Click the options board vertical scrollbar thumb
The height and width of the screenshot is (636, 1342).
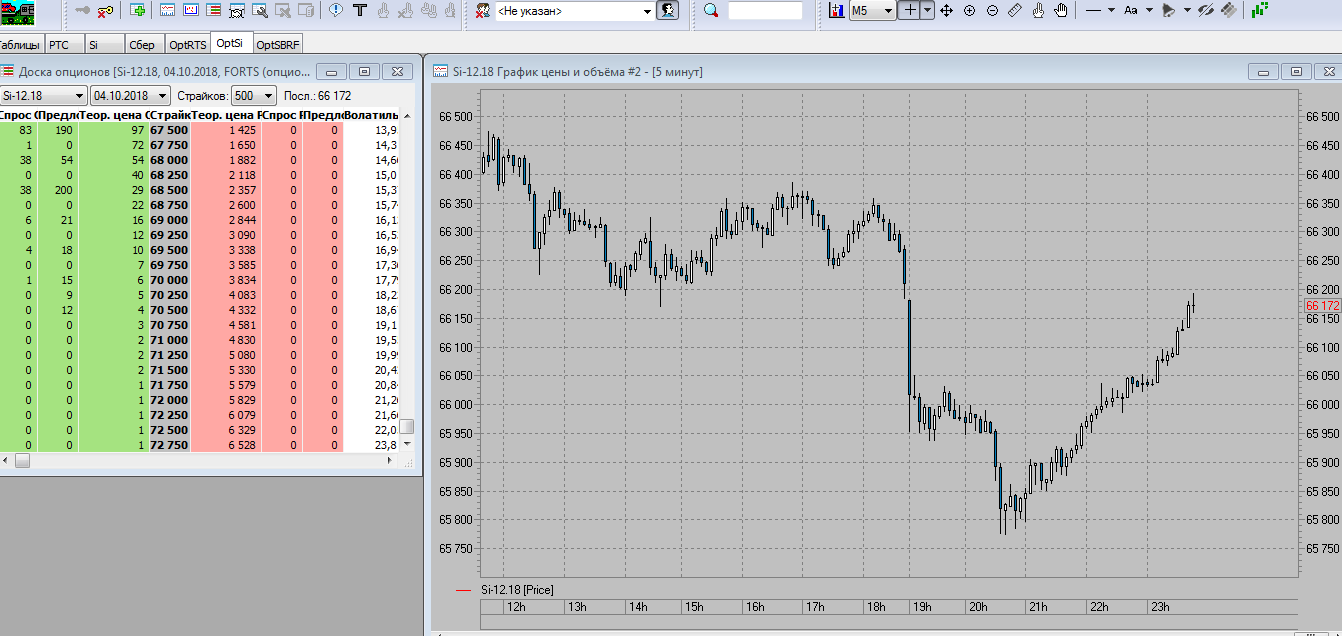[x=406, y=426]
